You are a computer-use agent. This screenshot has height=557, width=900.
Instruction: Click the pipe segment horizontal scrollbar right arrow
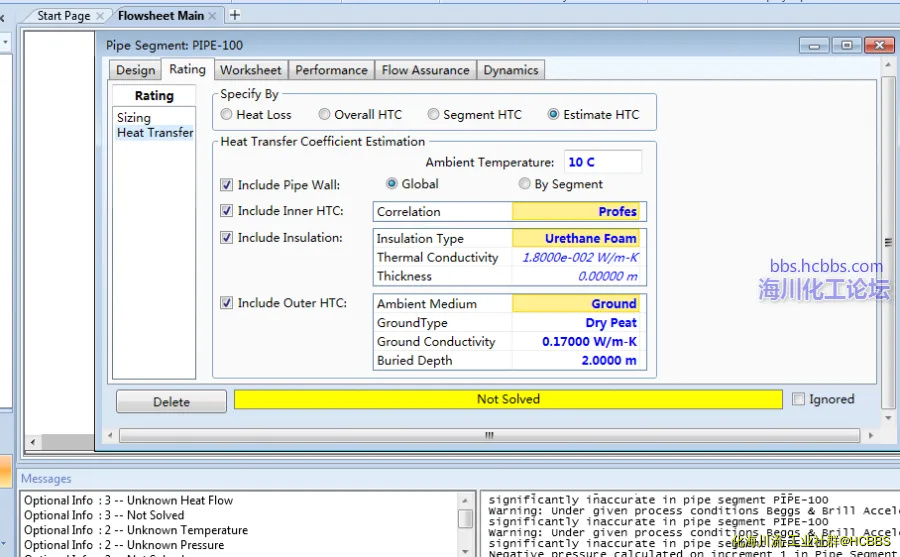pyautogui.click(x=871, y=435)
